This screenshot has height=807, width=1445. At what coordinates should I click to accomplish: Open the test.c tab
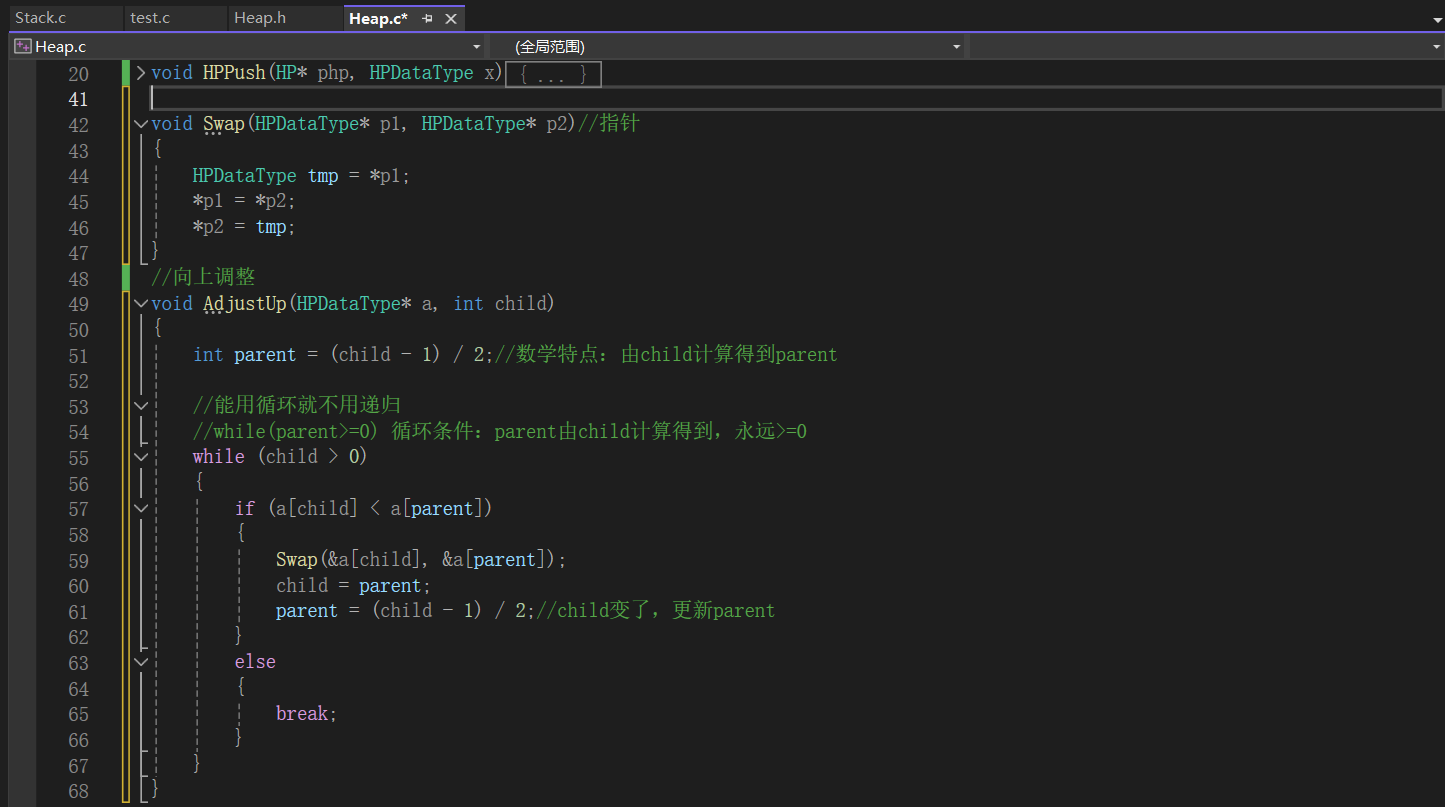[150, 18]
